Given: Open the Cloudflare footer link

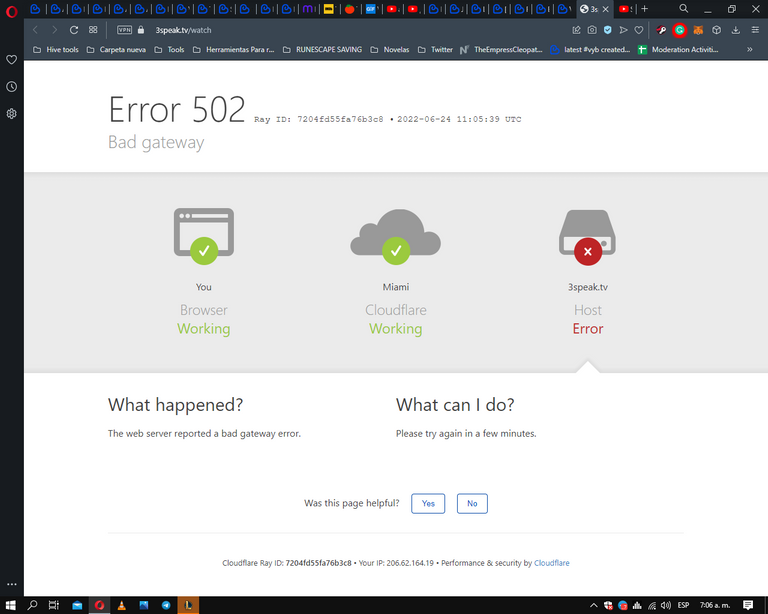Looking at the screenshot, I should [552, 563].
